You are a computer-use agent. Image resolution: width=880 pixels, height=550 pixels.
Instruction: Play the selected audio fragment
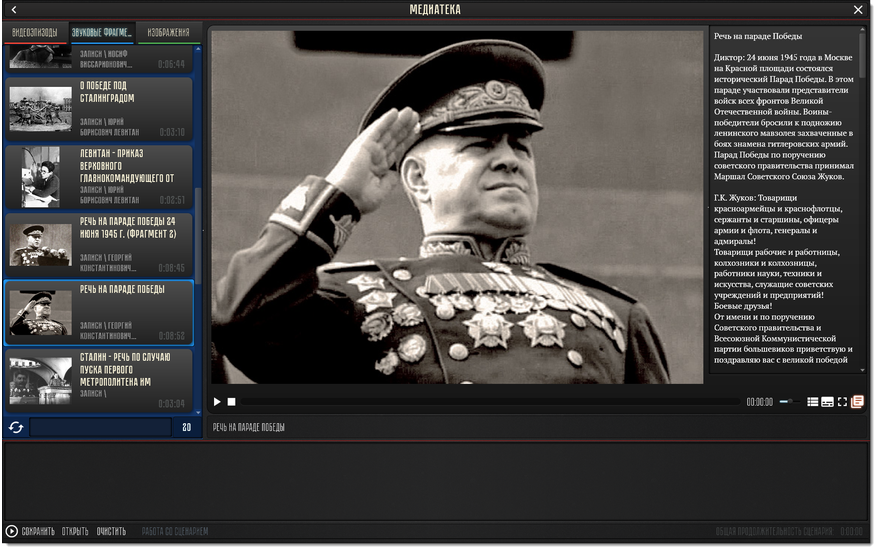tap(217, 402)
